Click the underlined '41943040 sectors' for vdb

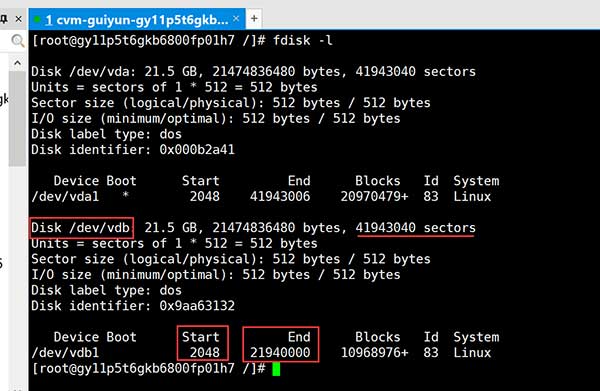[416, 228]
